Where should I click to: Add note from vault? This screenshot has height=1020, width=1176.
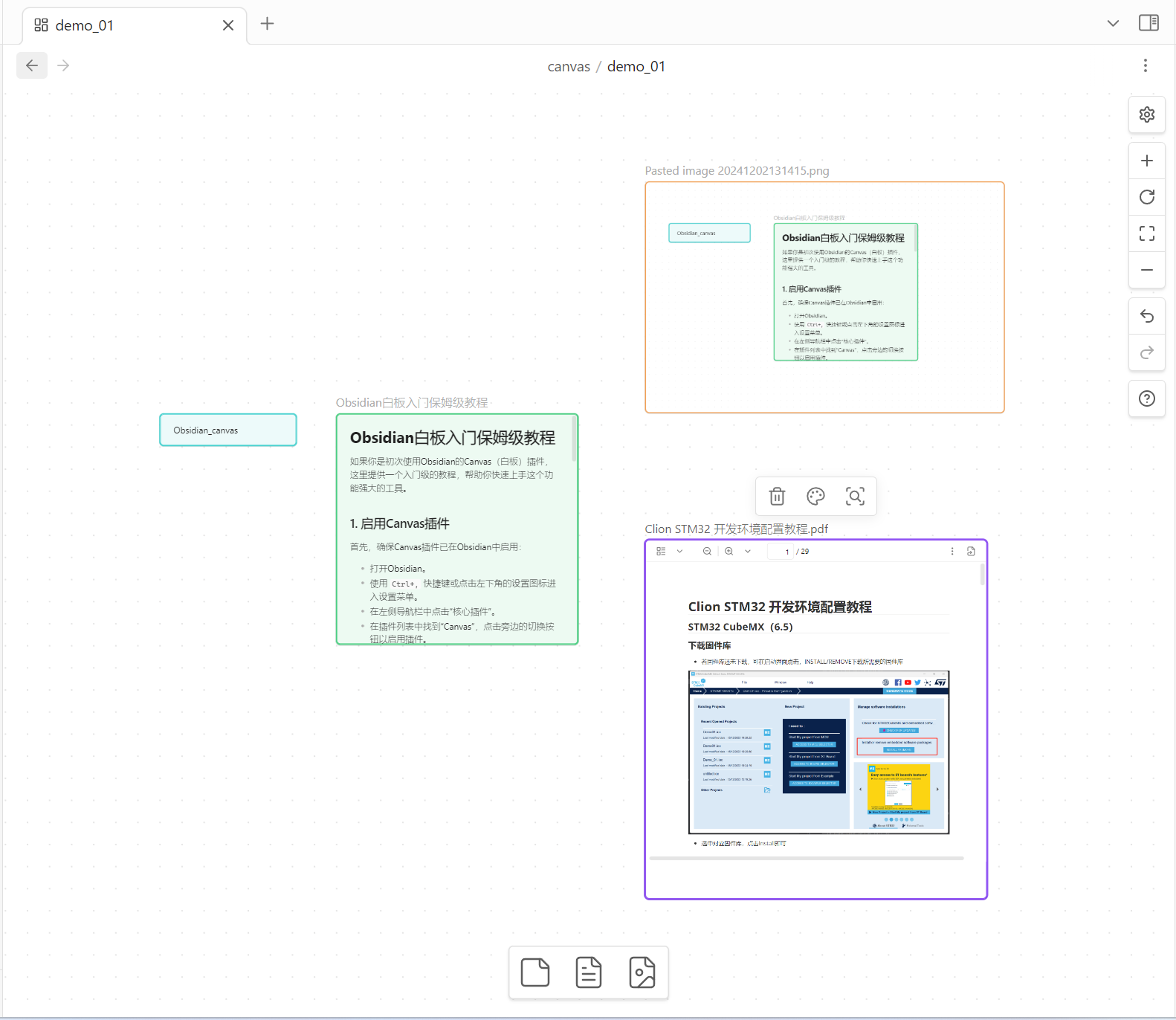(589, 972)
